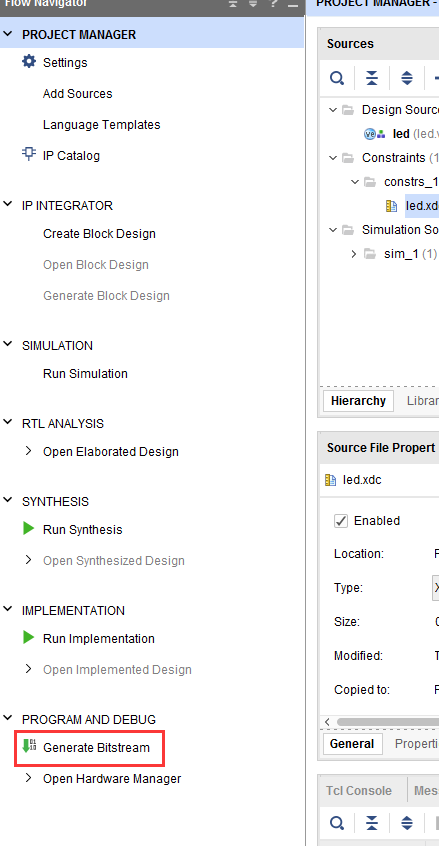Search in the Tcl Console toolbar
The image size is (439, 846).
[x=337, y=823]
